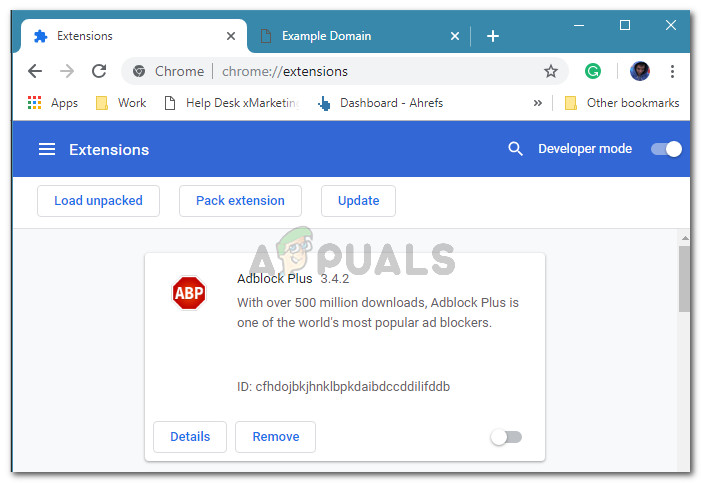This screenshot has height=483, width=701.
Task: Click the scrollbar up arrow
Action: click(x=684, y=238)
